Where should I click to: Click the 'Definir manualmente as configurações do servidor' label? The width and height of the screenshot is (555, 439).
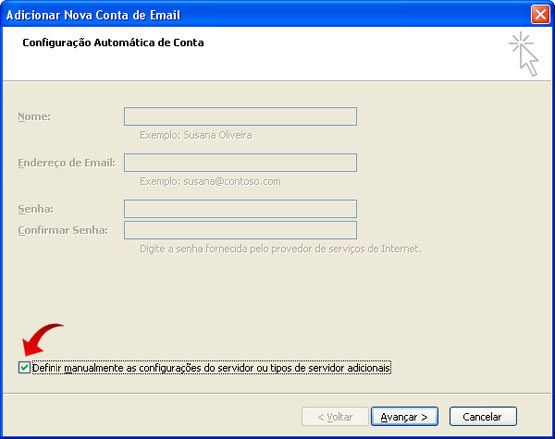[x=211, y=368]
